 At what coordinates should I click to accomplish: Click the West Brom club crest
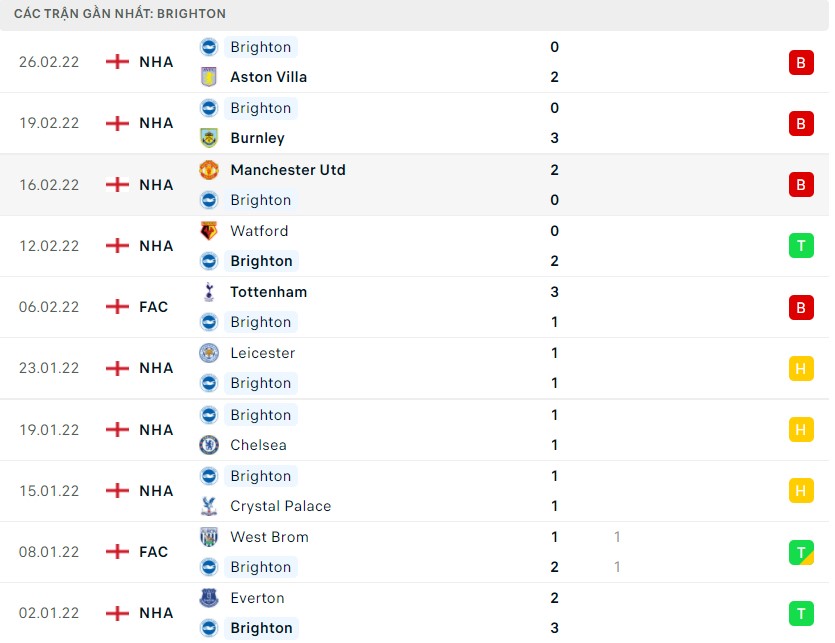pos(209,537)
